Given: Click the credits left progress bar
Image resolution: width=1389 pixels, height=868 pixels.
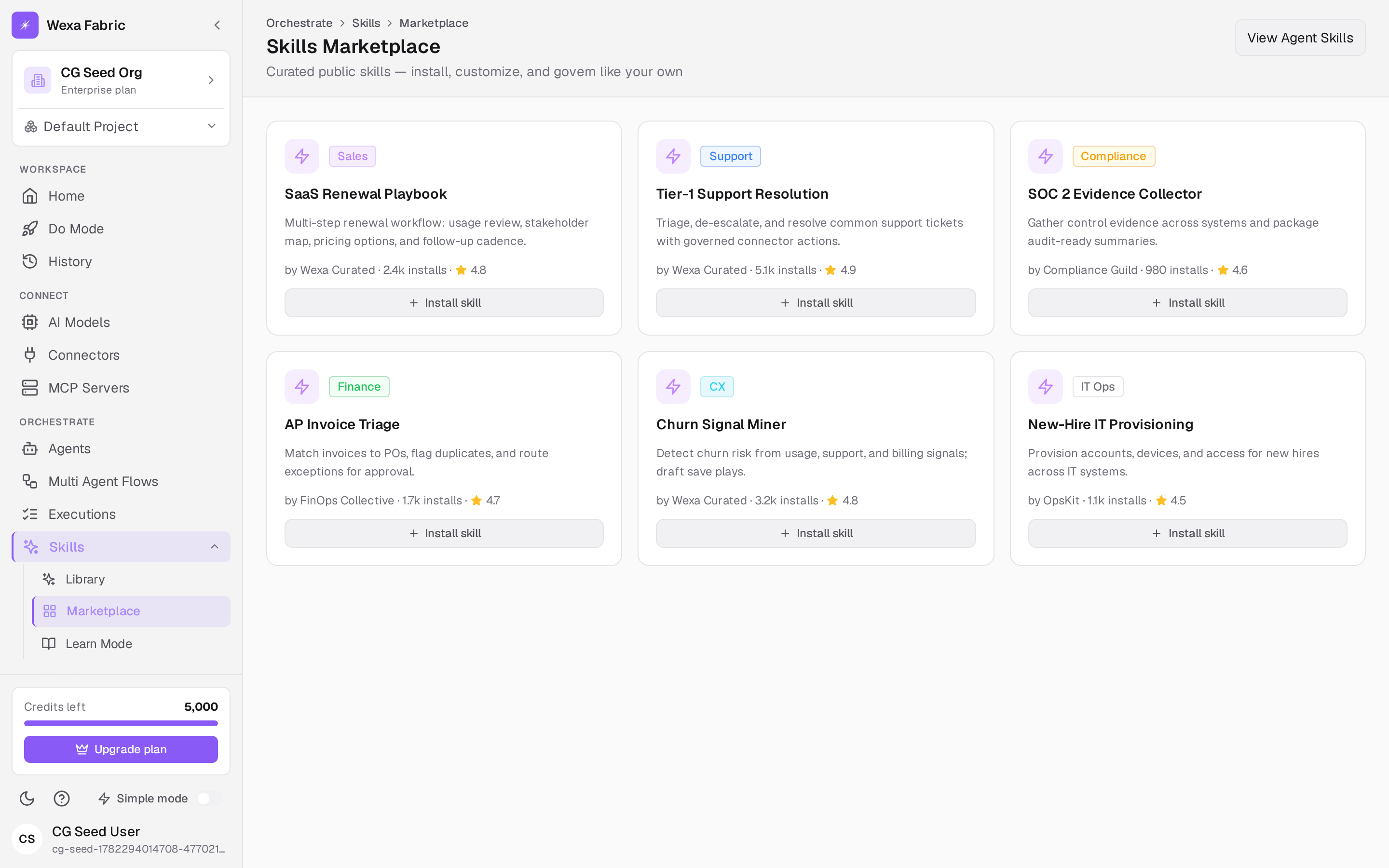Looking at the screenshot, I should [121, 723].
